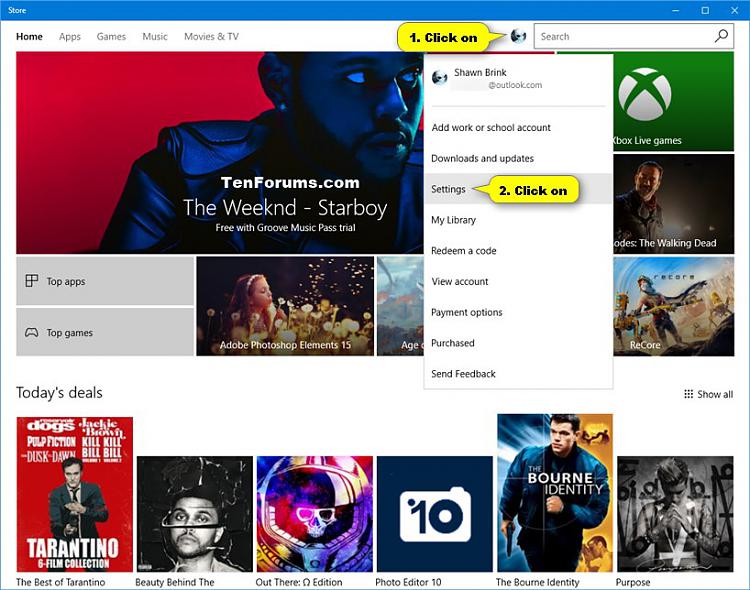The width and height of the screenshot is (750, 590).
Task: Open the Purpose album cover
Action: pyautogui.click(x=675, y=514)
